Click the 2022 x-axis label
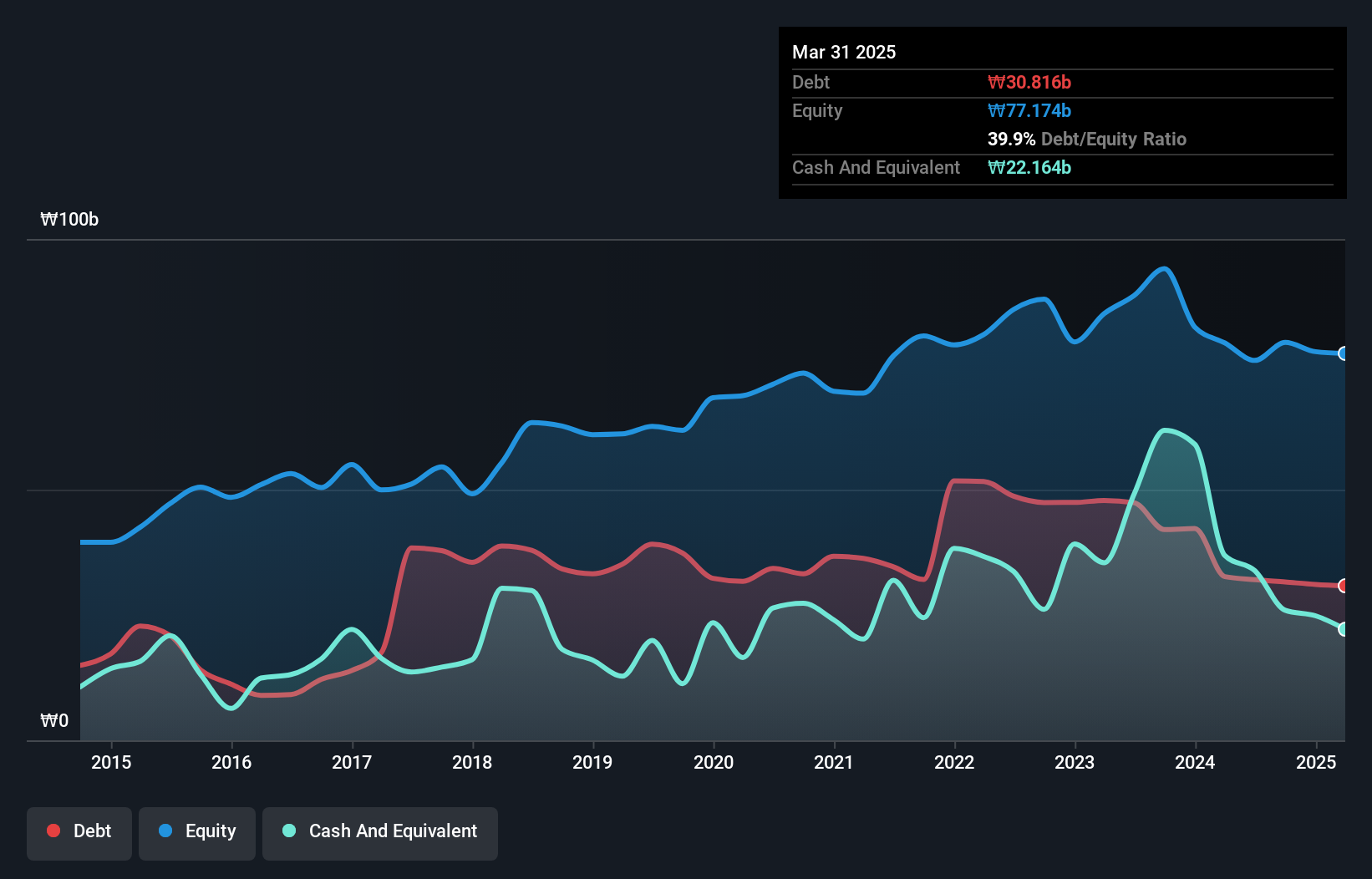The image size is (1372, 879). 954,762
